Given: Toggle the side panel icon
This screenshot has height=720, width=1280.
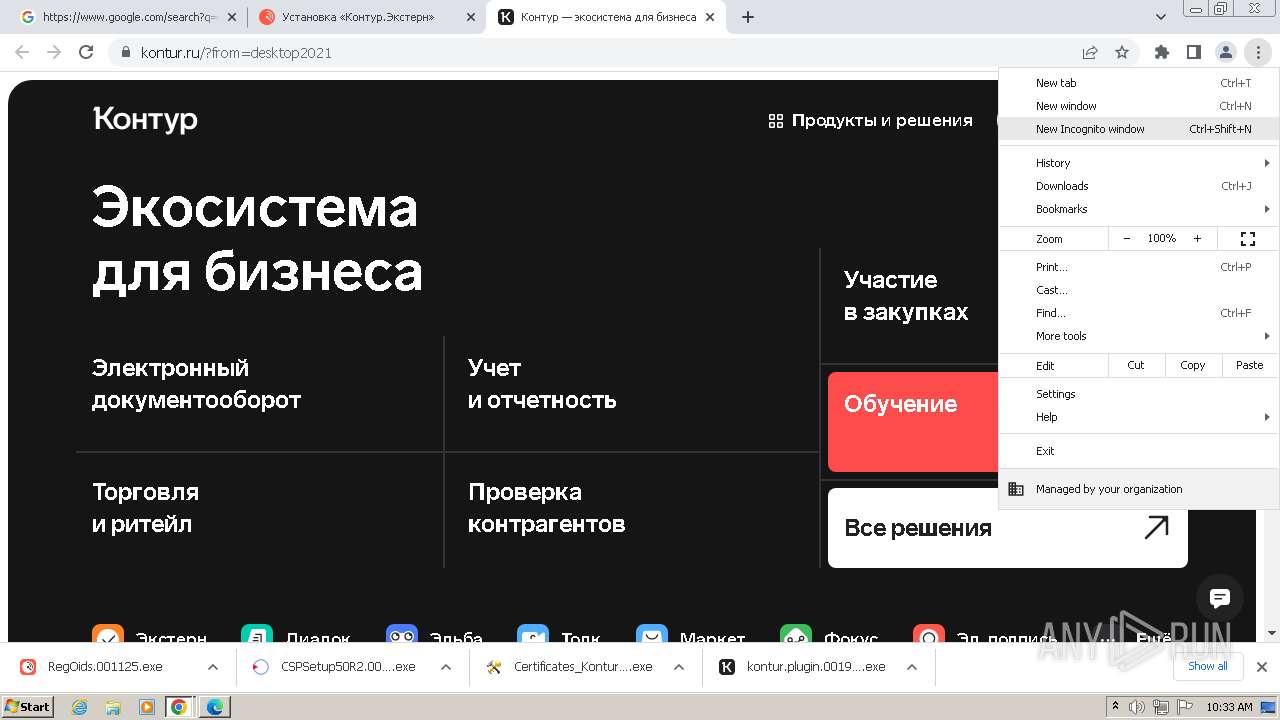Looking at the screenshot, I should pos(1193,52).
